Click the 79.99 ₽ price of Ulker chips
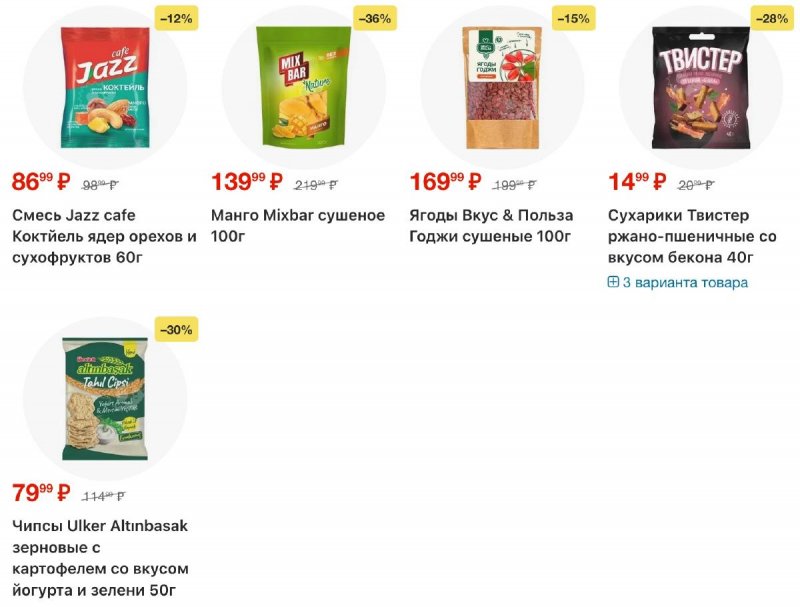 tap(41, 493)
